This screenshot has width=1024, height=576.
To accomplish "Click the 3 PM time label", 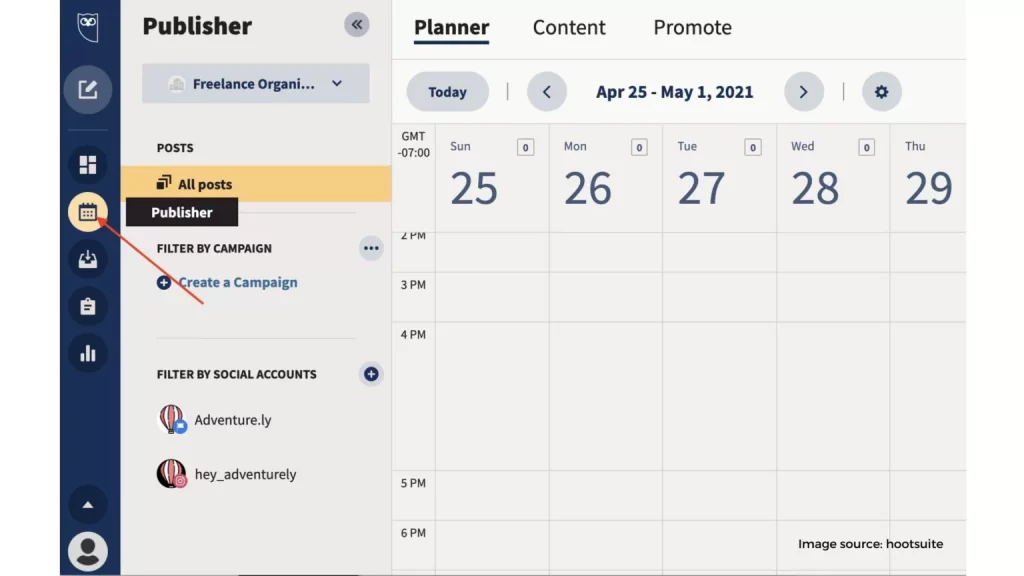I will (x=413, y=285).
